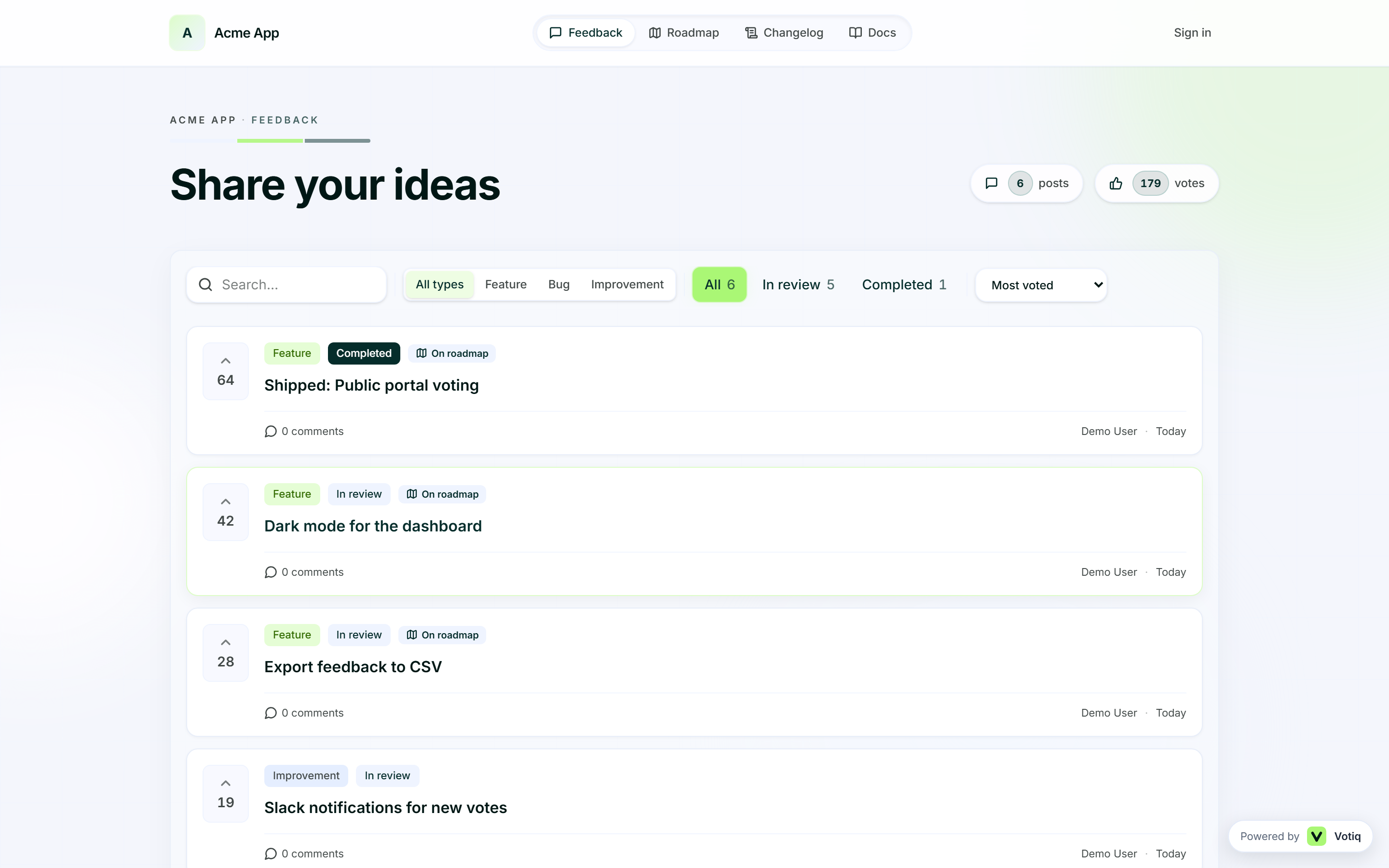Roadmap map icon on Export feedback to CSV

click(411, 634)
